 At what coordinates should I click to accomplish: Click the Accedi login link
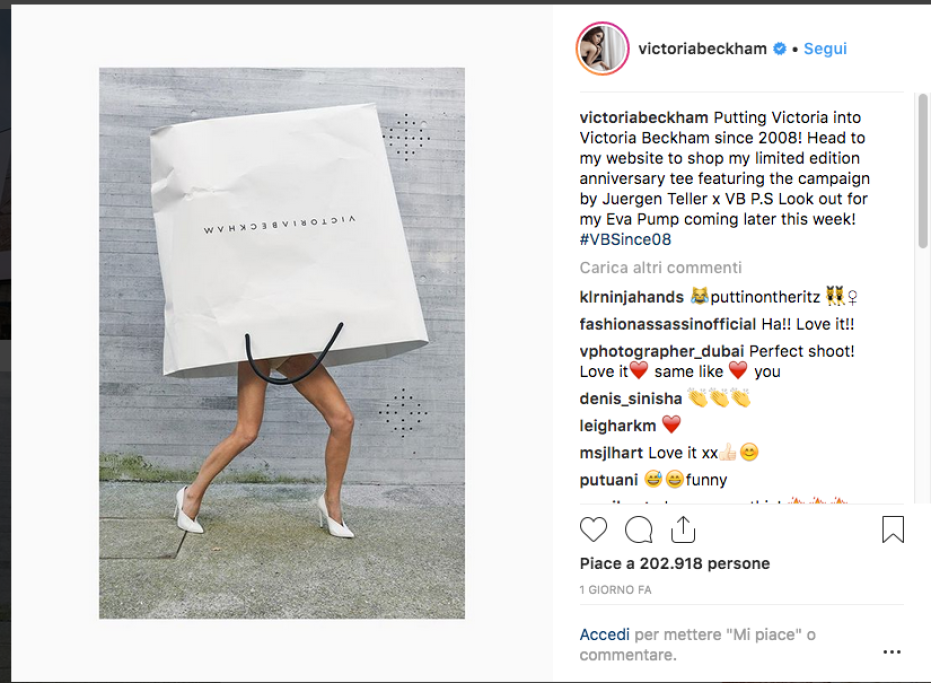coord(604,635)
